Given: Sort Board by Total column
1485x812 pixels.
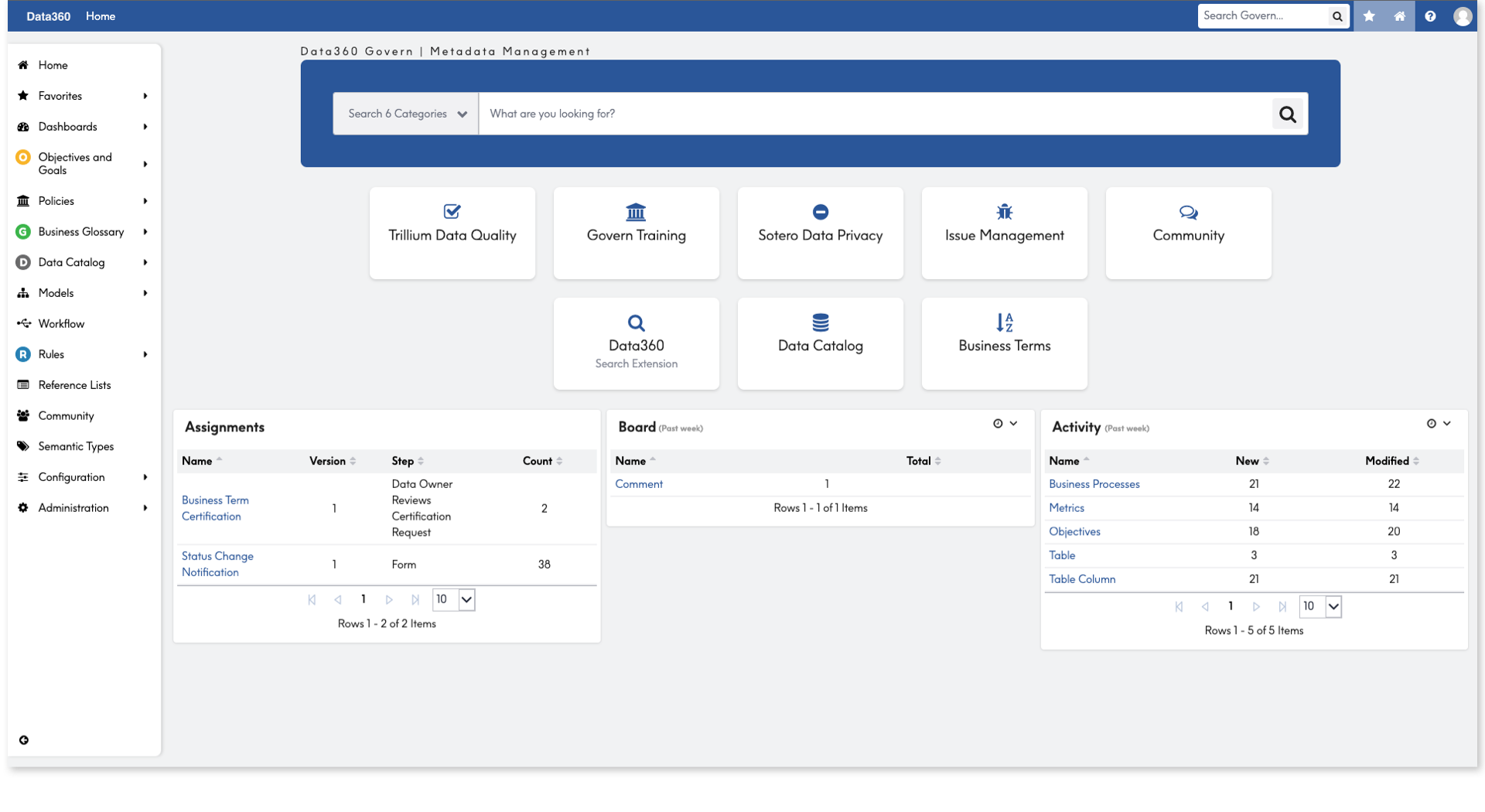Looking at the screenshot, I should tap(923, 461).
